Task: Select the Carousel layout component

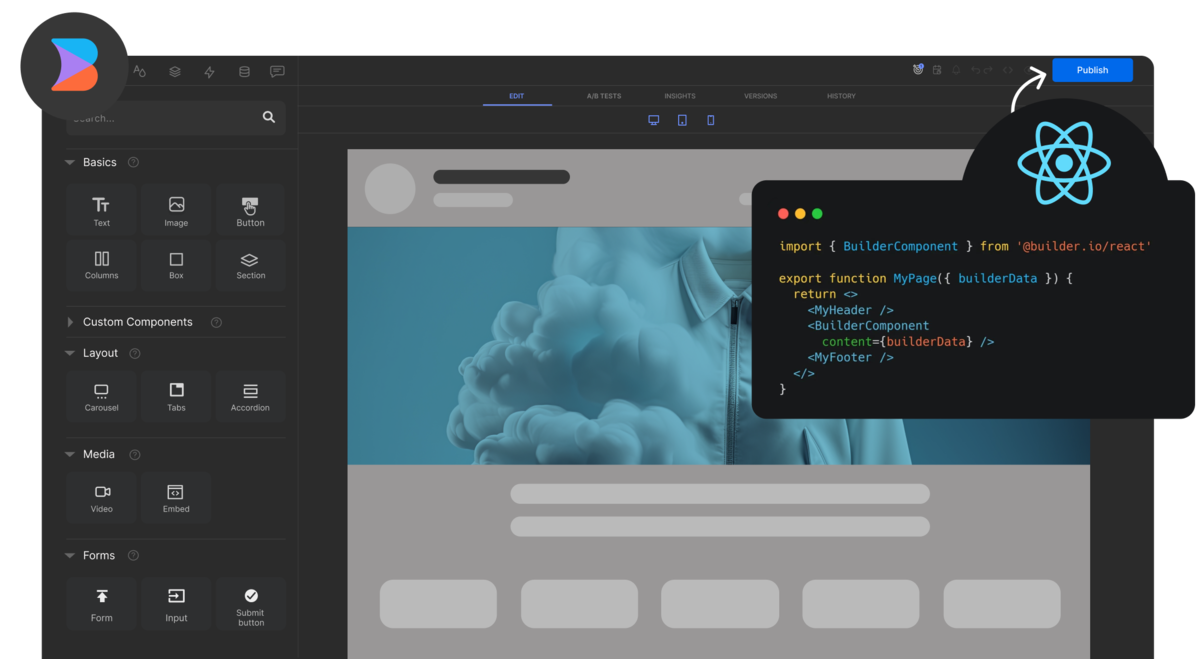Action: point(101,397)
